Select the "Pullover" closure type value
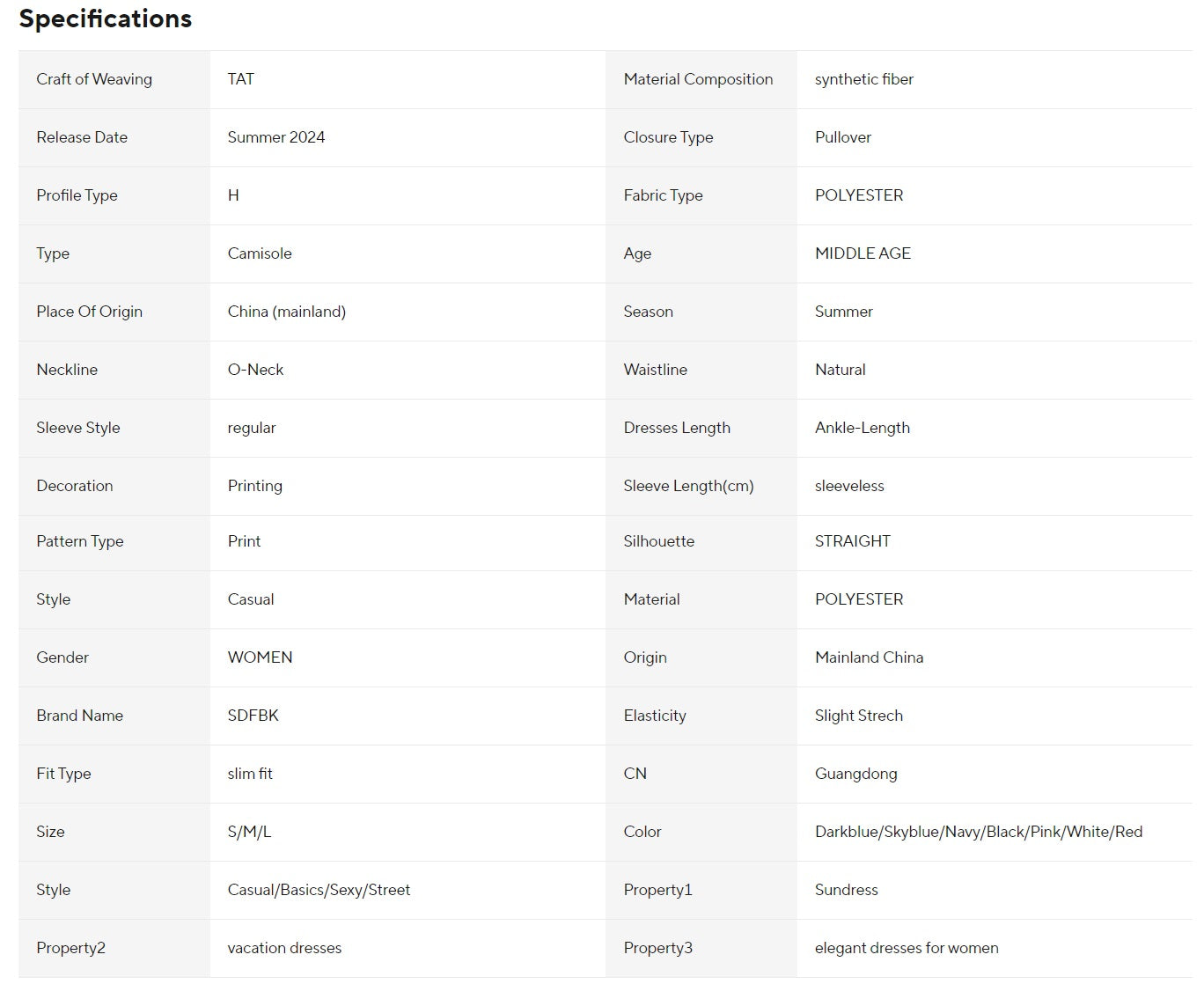Image resolution: width=1204 pixels, height=984 pixels. [x=843, y=137]
